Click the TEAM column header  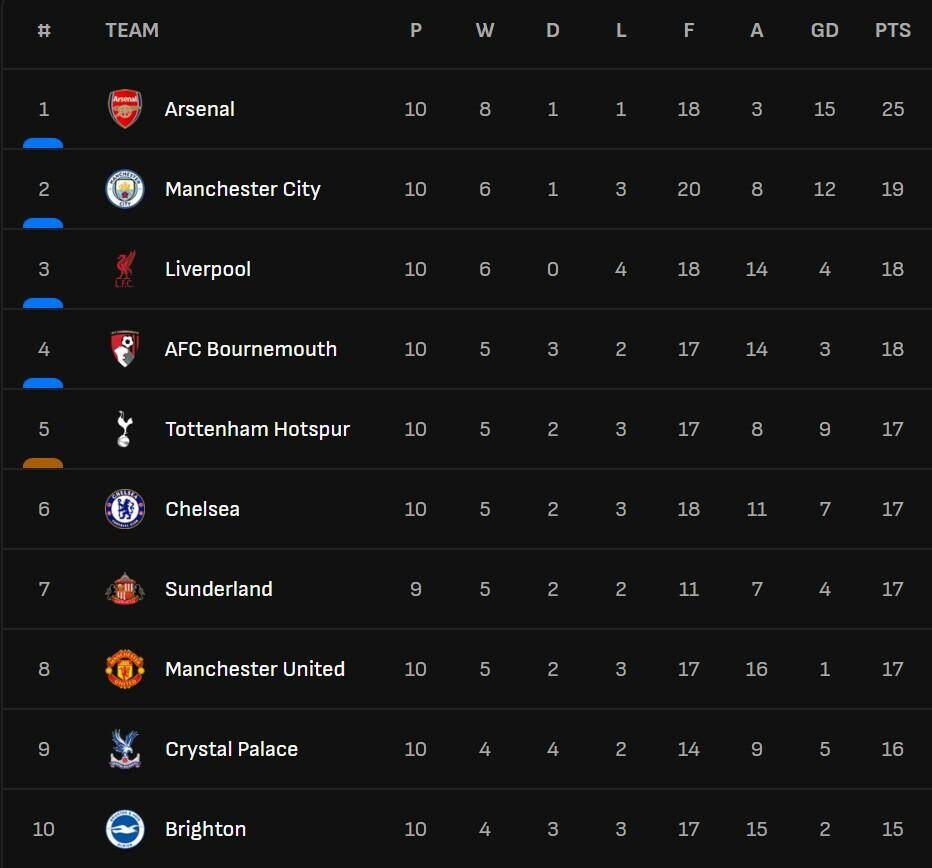pos(132,30)
